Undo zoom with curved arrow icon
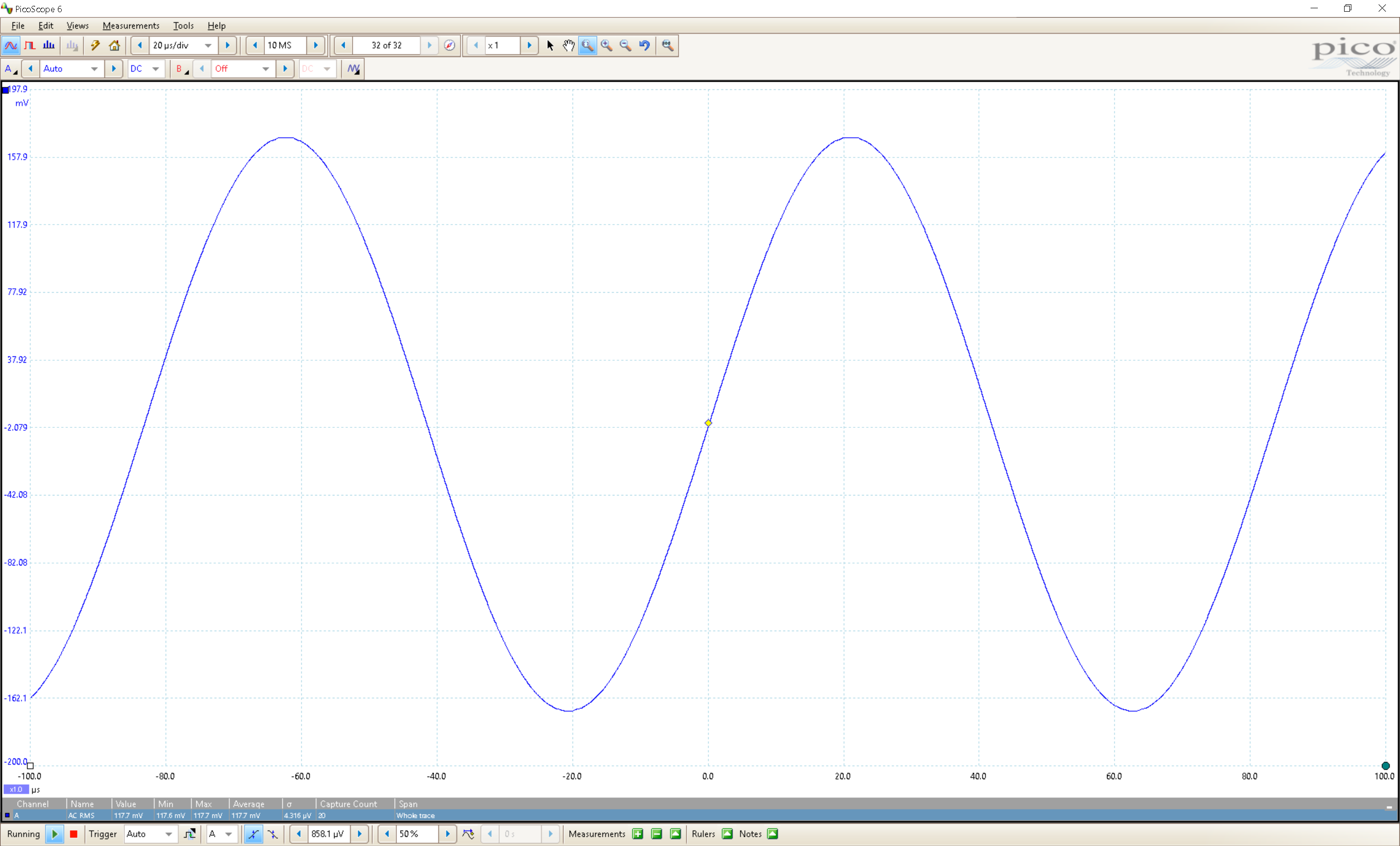Viewport: 1400px width, 846px height. 644,45
